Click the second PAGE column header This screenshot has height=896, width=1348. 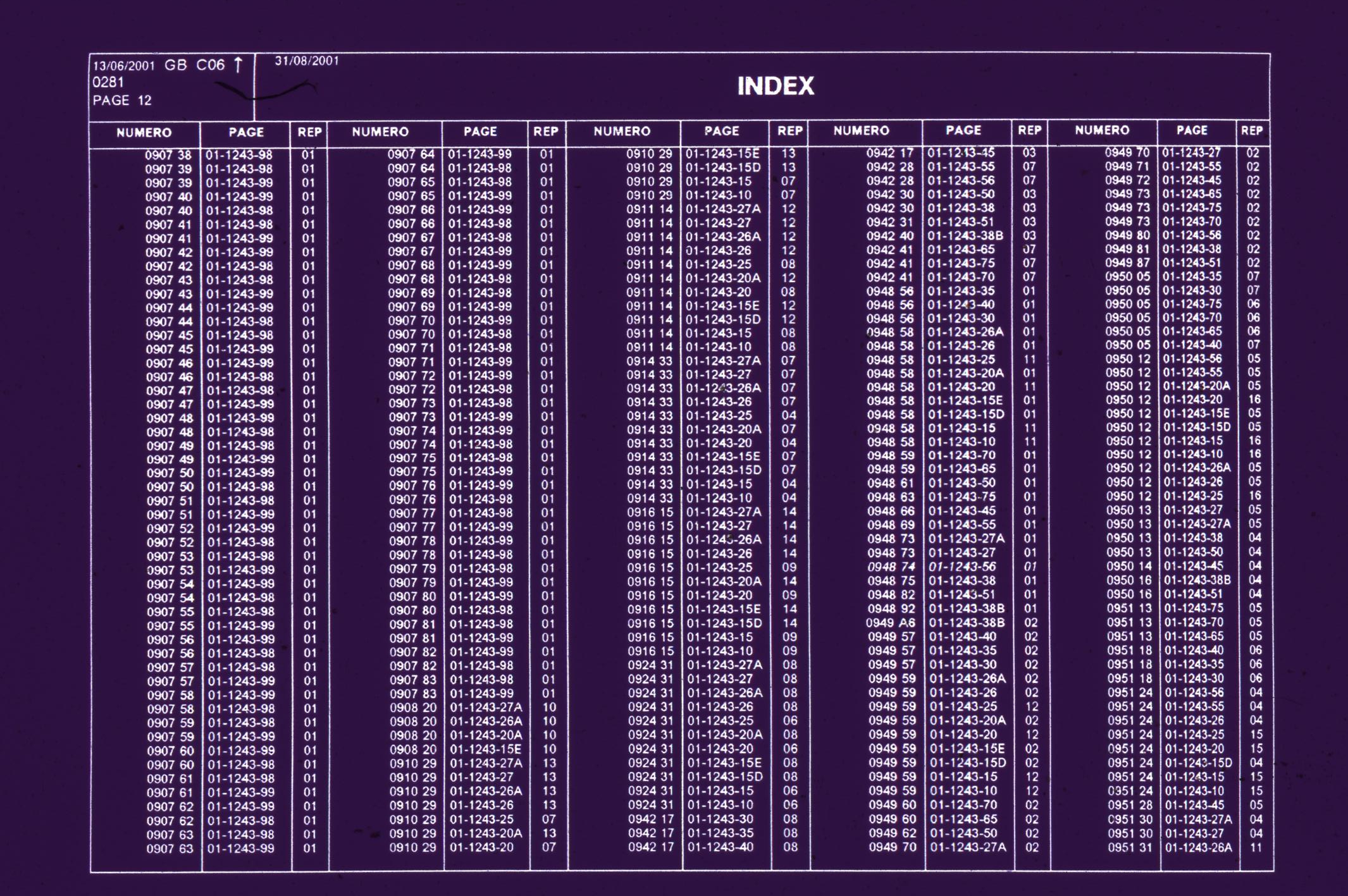click(x=480, y=132)
